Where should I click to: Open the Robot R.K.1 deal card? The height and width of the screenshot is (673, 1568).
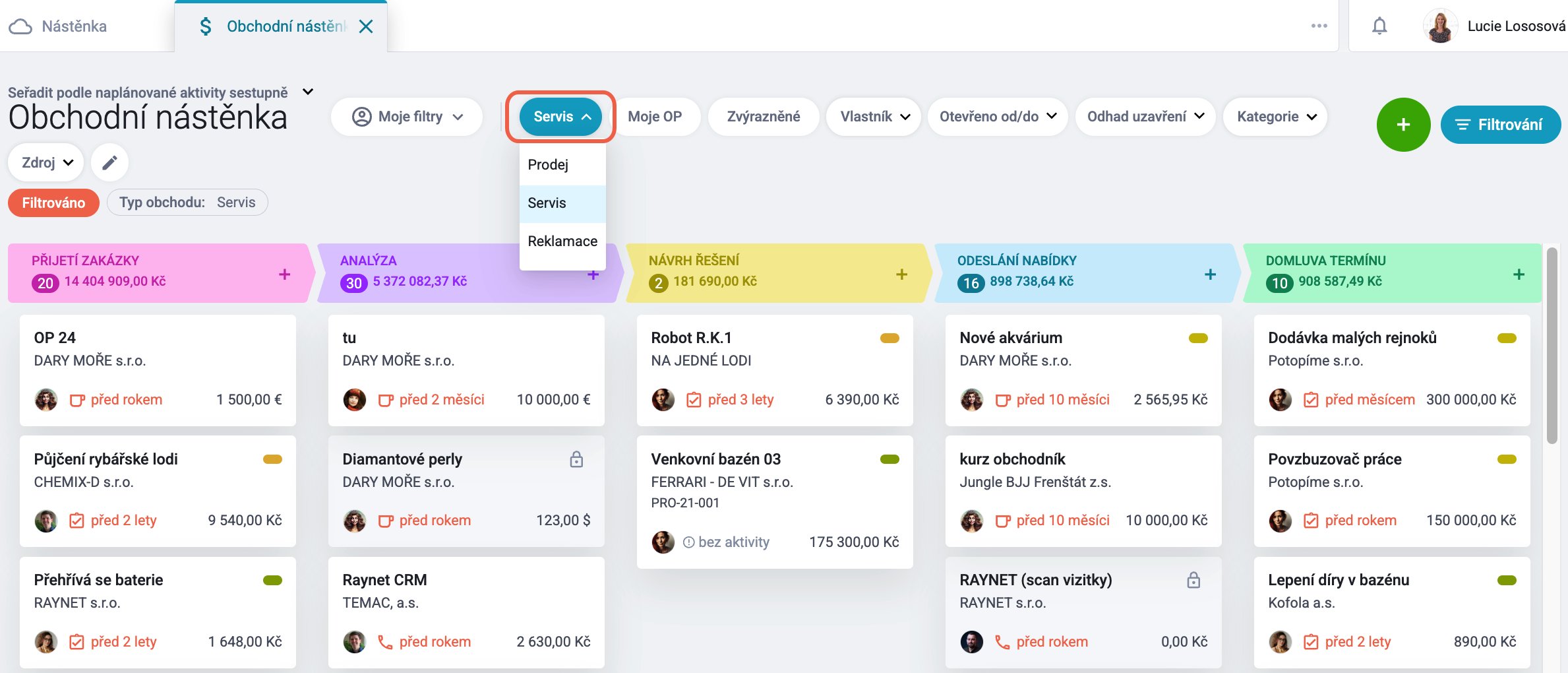click(775, 370)
